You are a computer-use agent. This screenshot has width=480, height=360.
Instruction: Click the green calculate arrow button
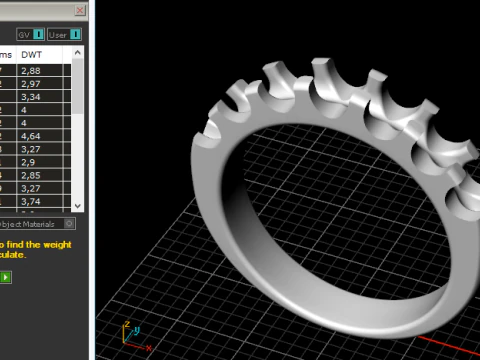(6, 277)
